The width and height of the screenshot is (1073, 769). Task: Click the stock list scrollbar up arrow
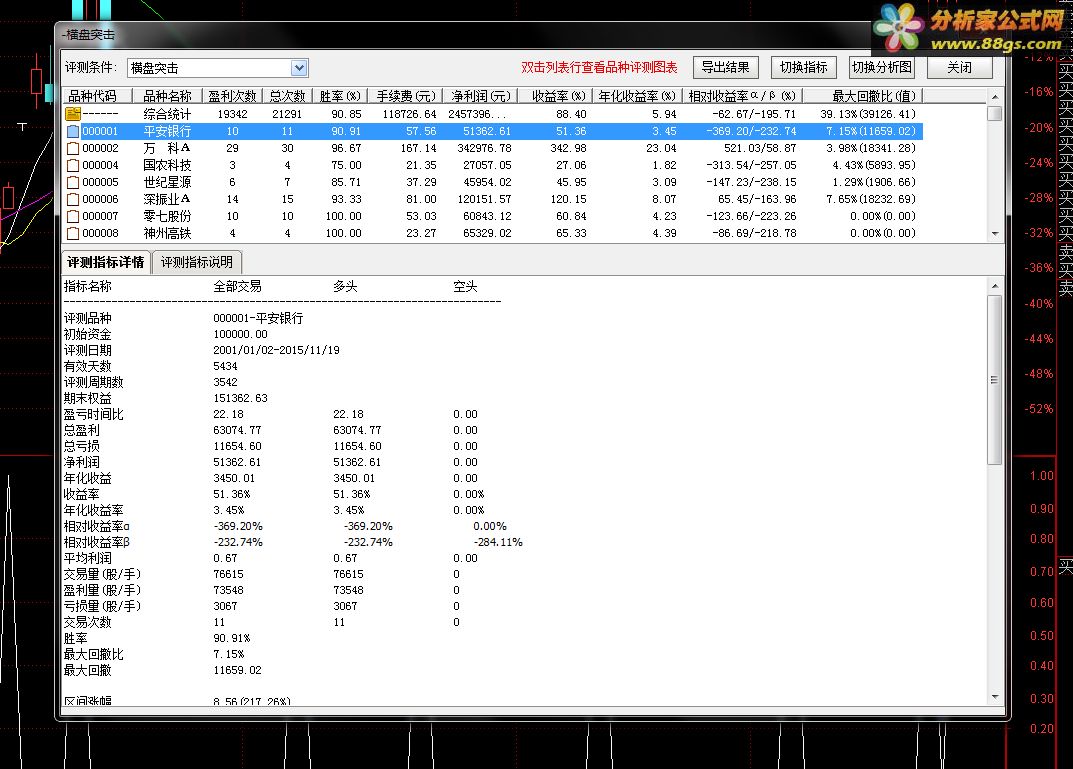pyautogui.click(x=995, y=96)
